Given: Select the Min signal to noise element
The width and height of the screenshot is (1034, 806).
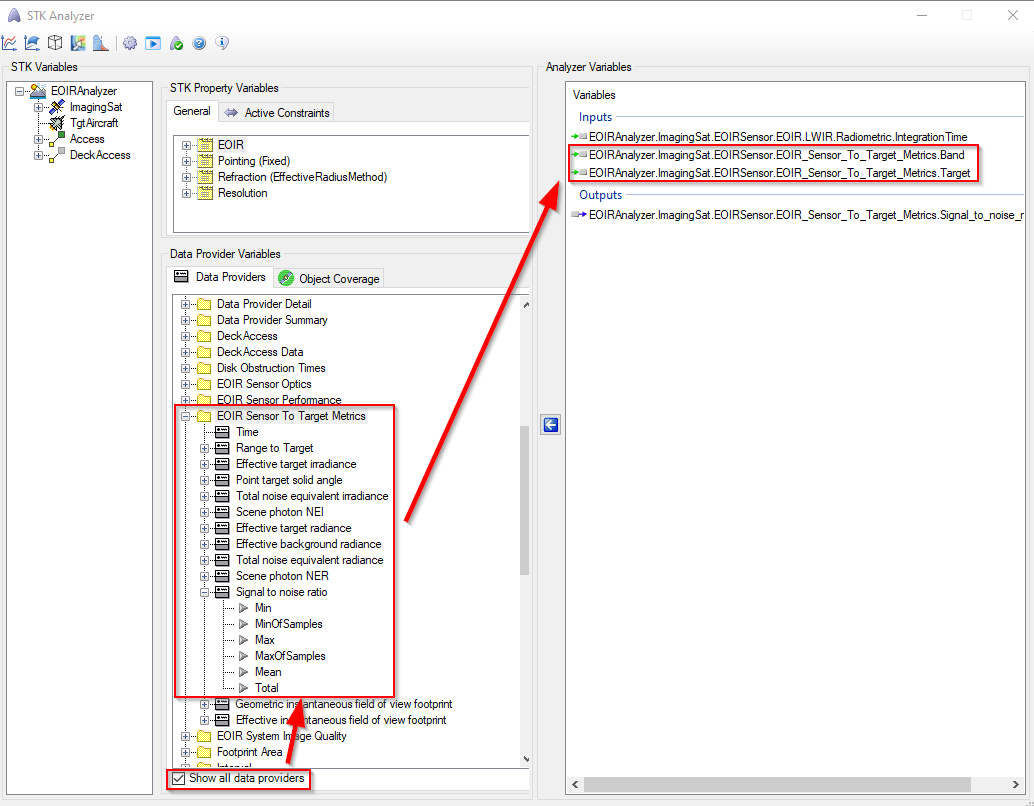Looking at the screenshot, I should tap(263, 608).
